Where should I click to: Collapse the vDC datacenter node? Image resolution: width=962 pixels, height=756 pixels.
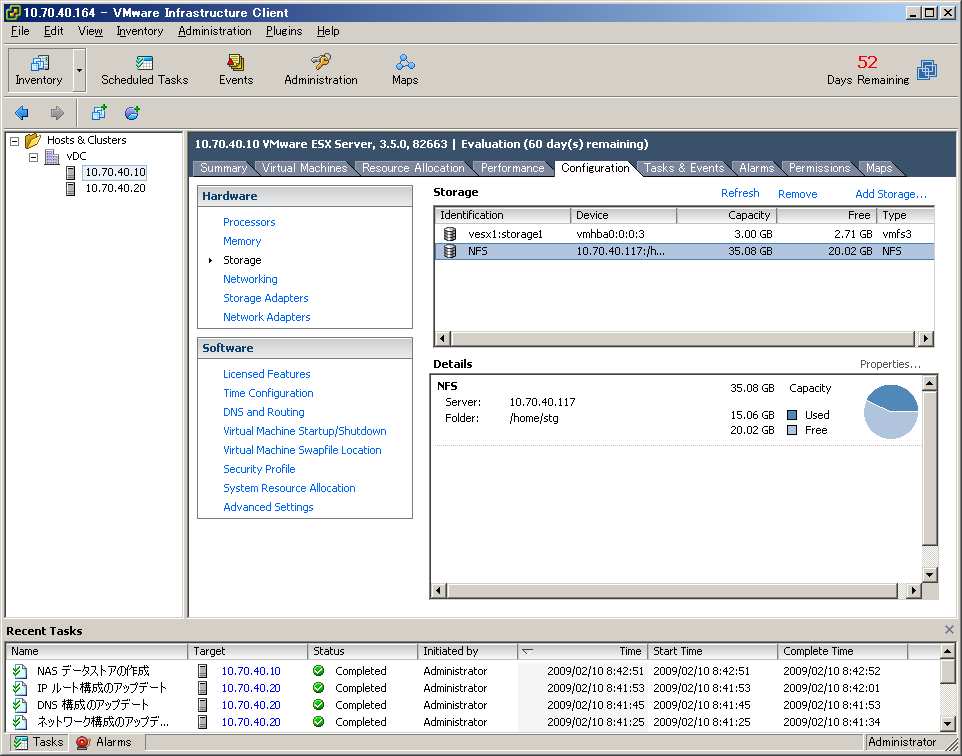pyautogui.click(x=34, y=158)
